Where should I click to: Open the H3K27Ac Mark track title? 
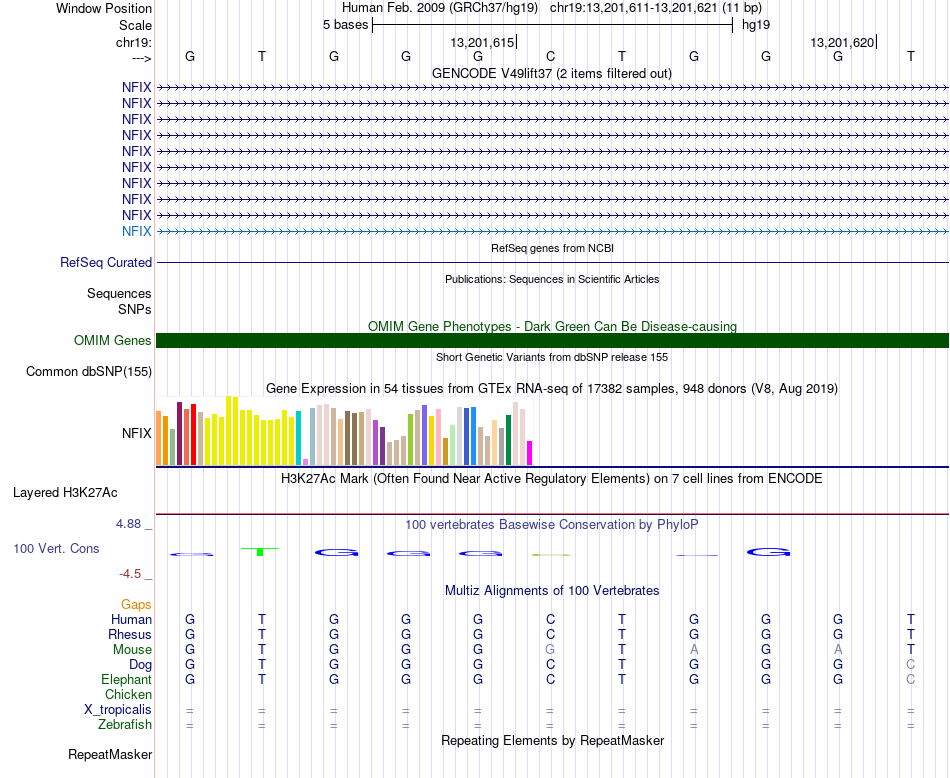(x=552, y=479)
